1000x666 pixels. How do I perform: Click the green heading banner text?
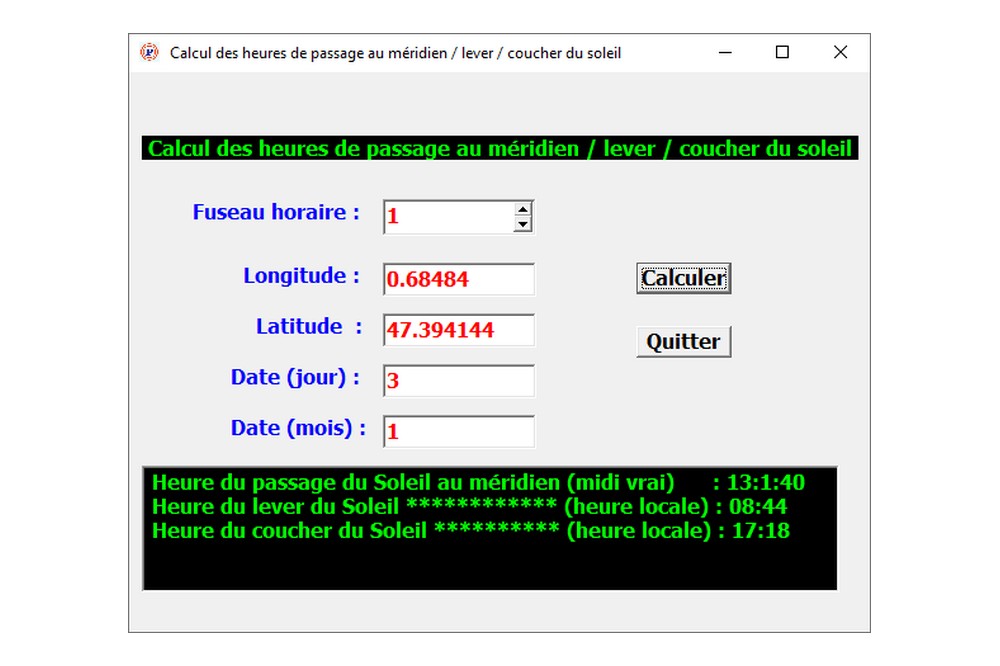coord(499,148)
